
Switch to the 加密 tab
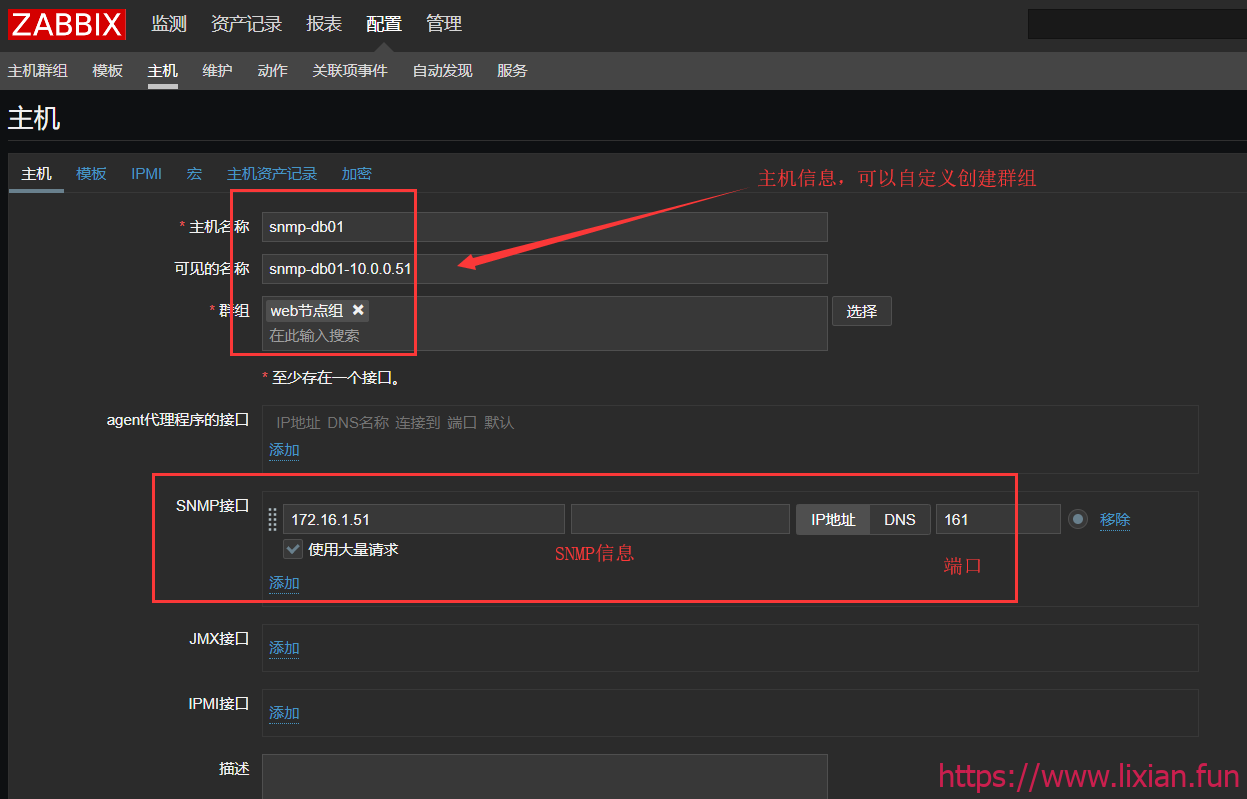coord(356,173)
